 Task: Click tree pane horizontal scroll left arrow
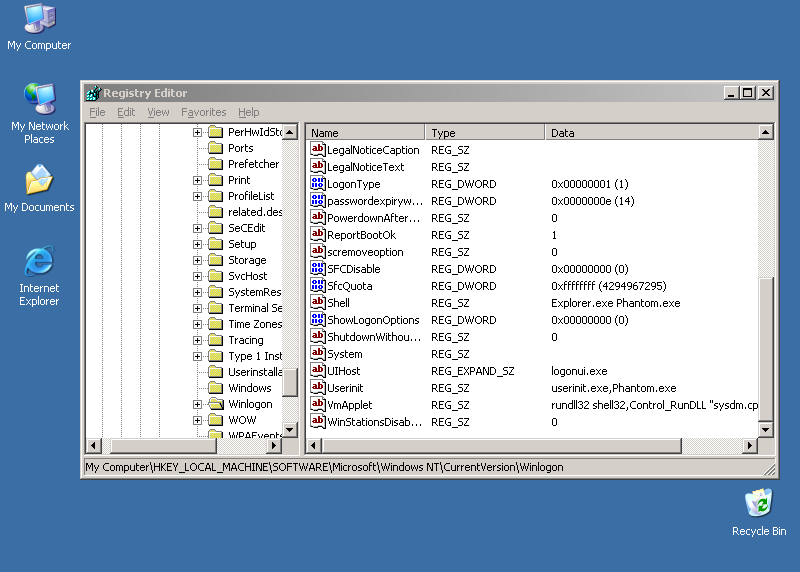pos(93,445)
